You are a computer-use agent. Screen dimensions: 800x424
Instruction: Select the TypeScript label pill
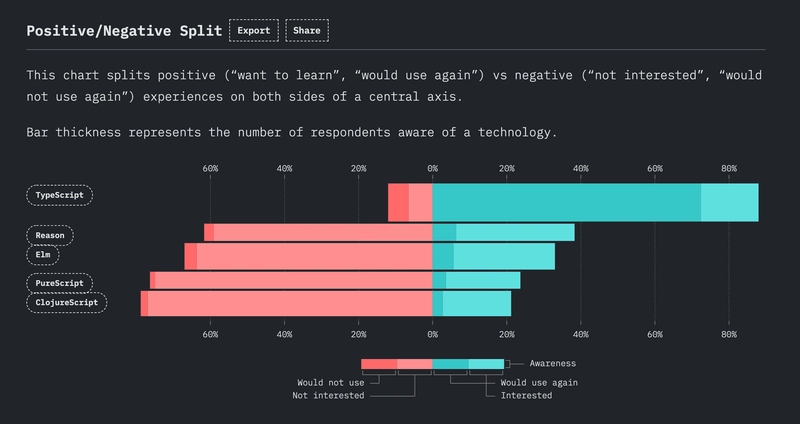coord(60,195)
